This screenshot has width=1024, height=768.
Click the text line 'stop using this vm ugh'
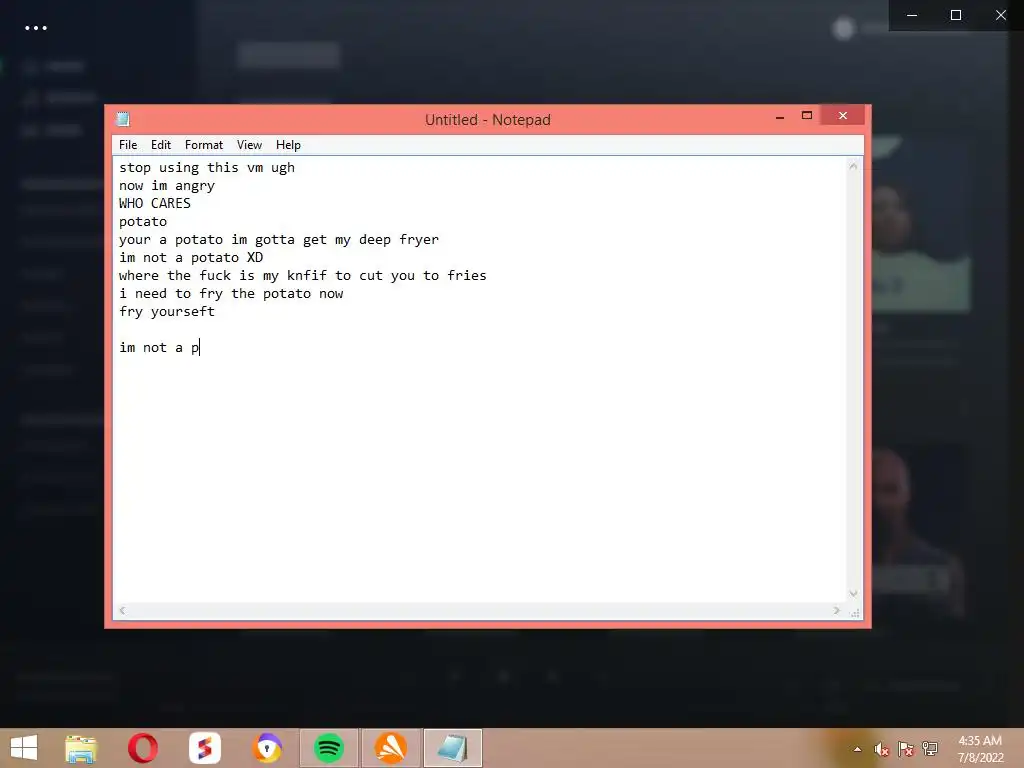click(x=207, y=168)
